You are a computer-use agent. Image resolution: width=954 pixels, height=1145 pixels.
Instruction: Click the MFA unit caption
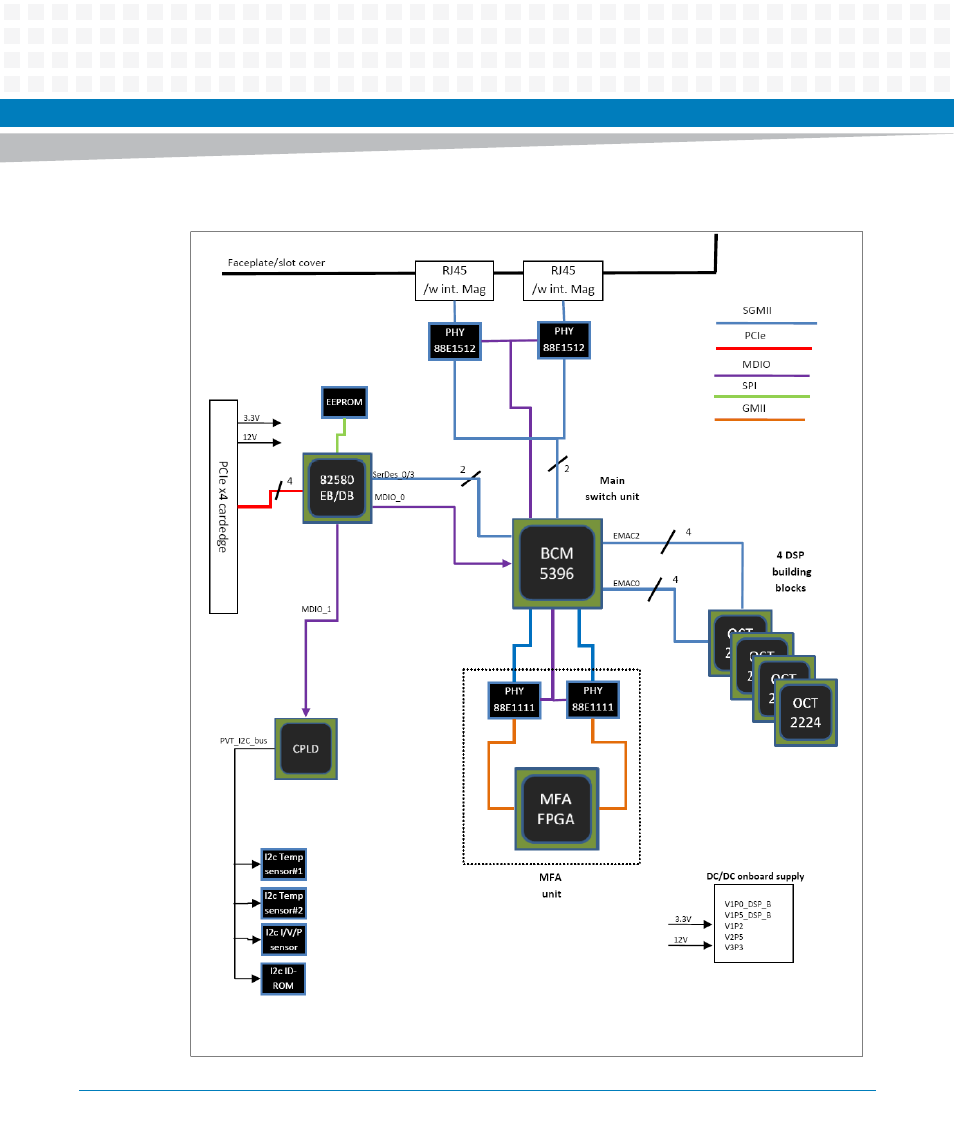551,886
